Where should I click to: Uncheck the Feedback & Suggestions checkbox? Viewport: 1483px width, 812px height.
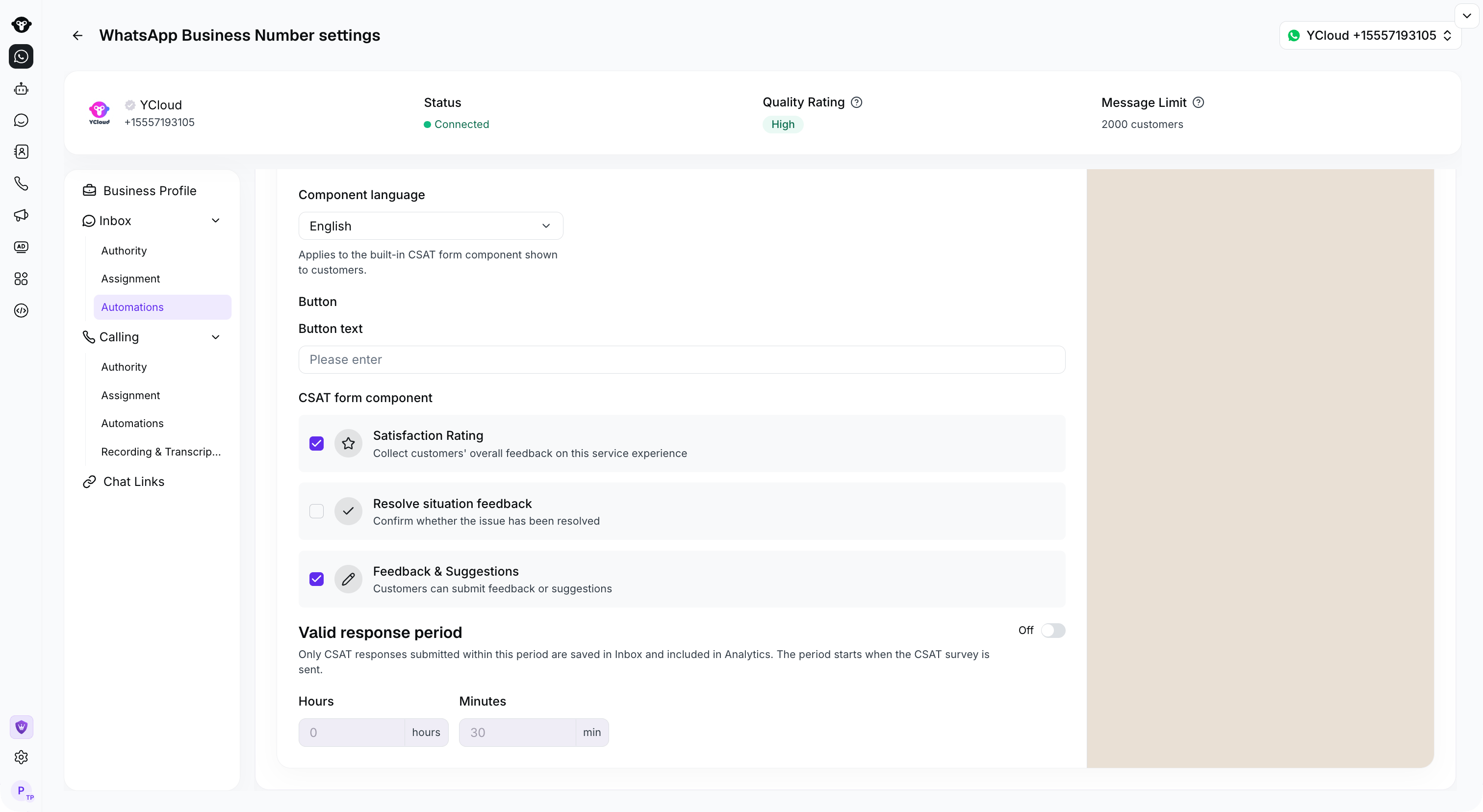coord(317,579)
